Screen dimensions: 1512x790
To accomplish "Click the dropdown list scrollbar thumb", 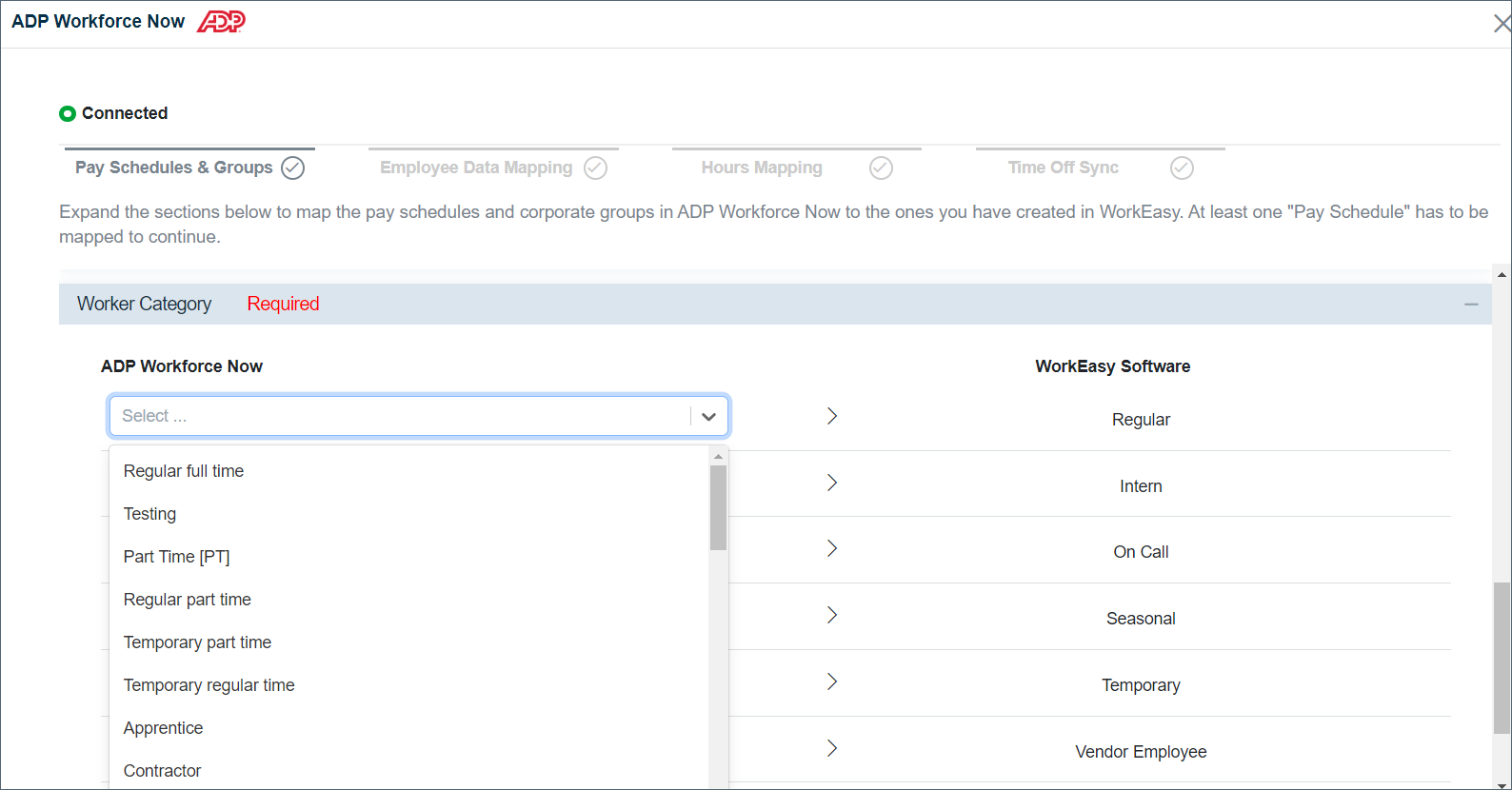I will [718, 507].
